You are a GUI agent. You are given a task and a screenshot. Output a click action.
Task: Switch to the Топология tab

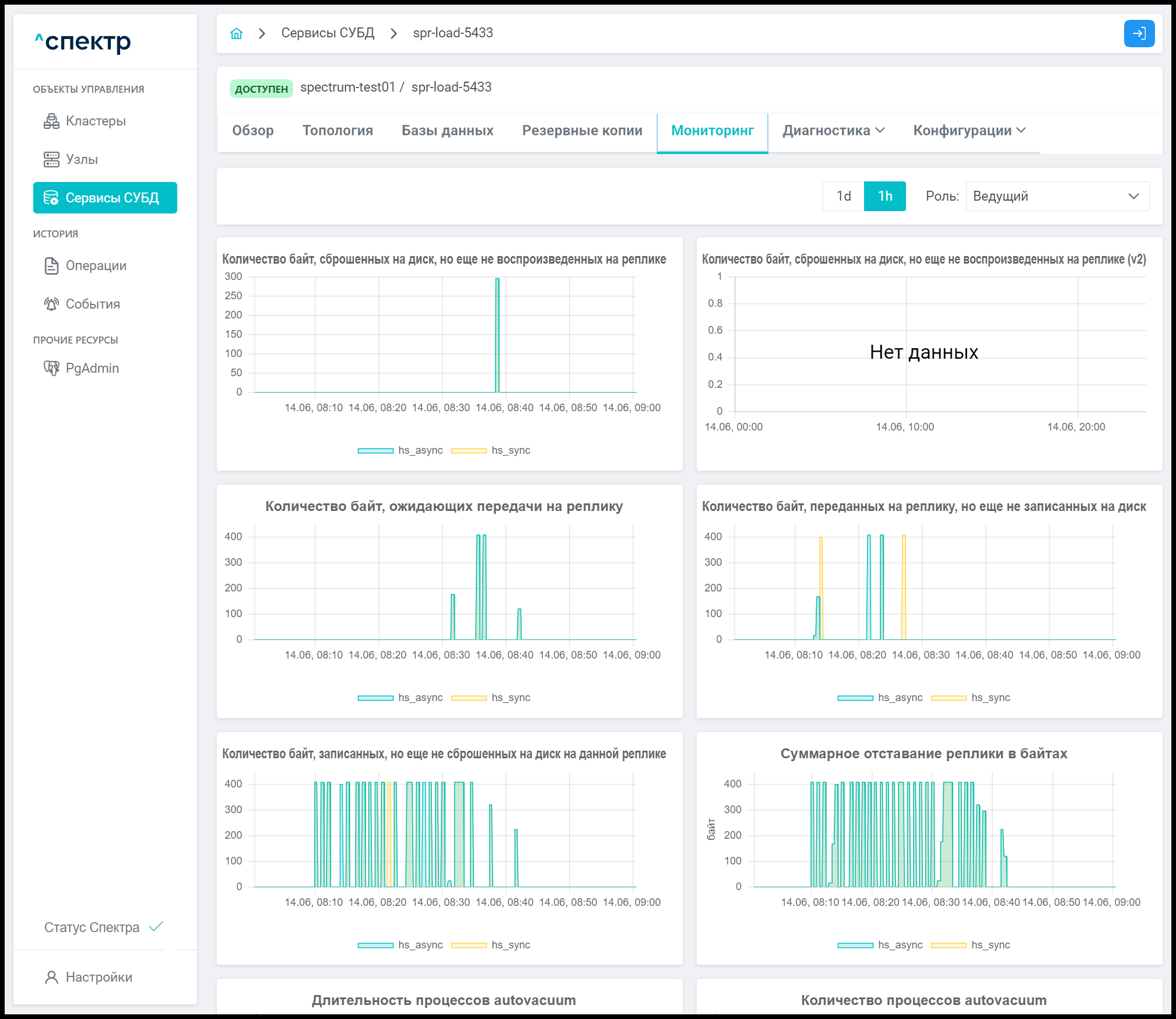coord(338,131)
